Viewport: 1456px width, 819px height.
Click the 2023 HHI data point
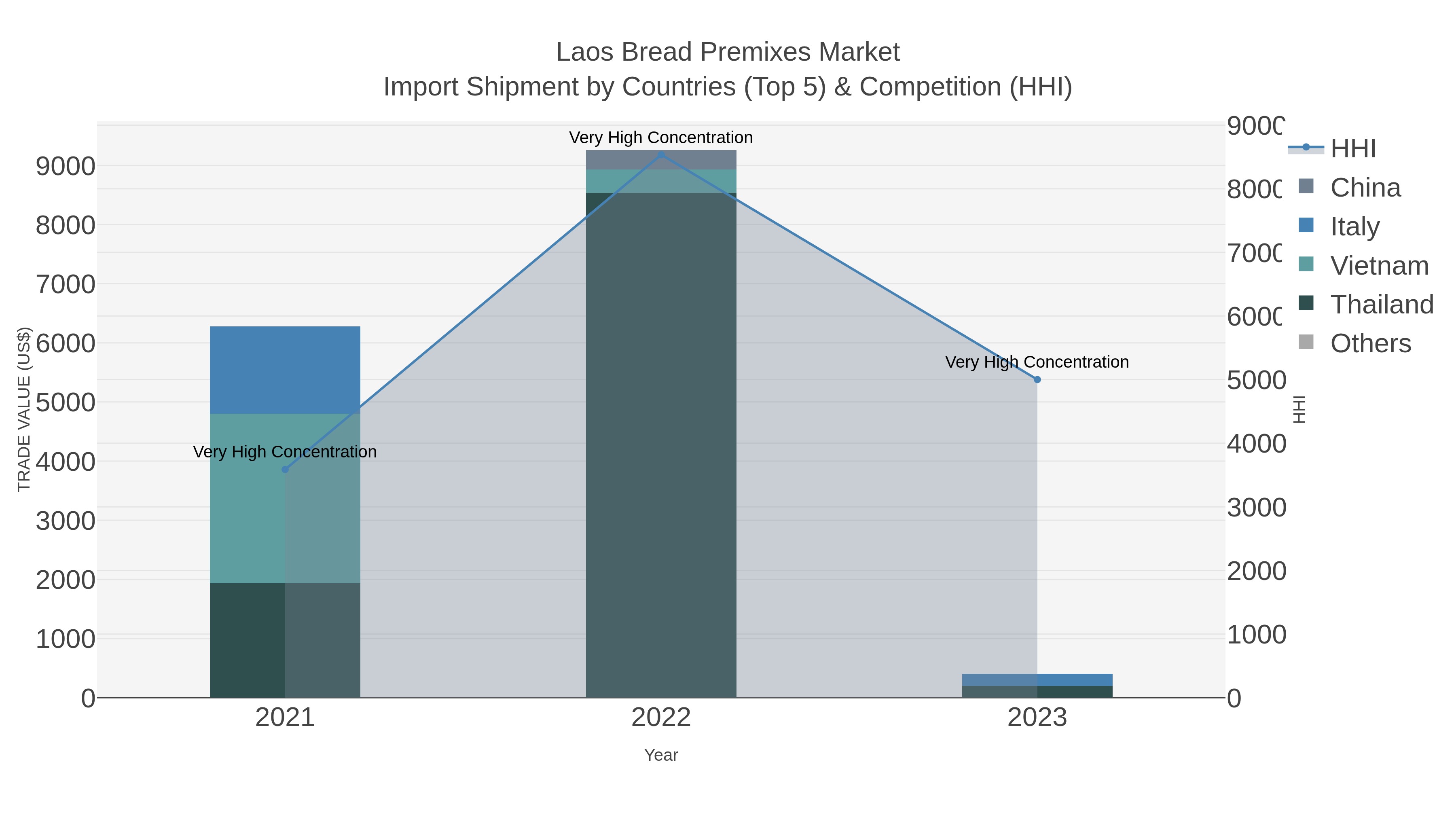(x=1037, y=380)
